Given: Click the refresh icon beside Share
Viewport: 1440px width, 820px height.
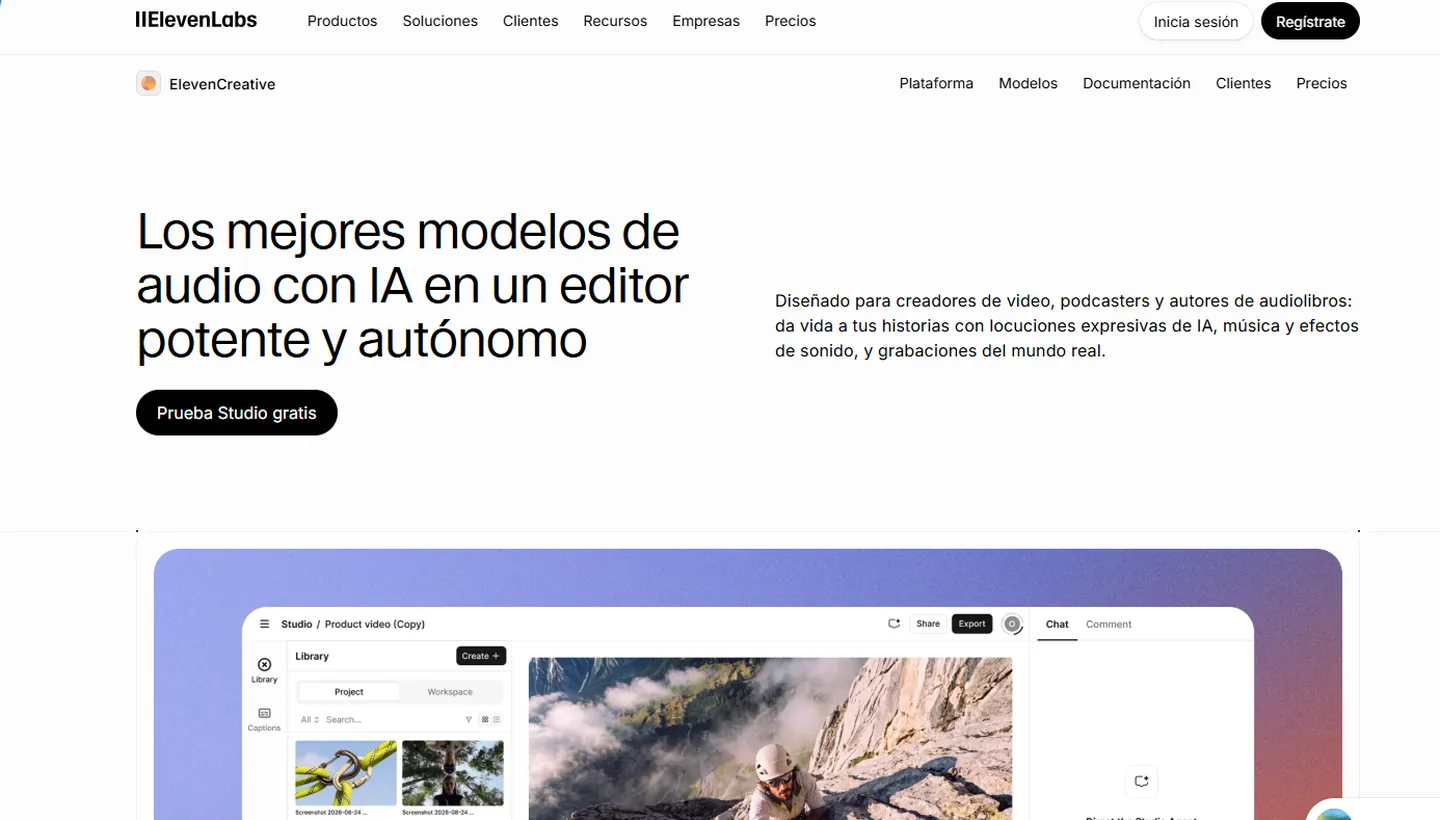Looking at the screenshot, I should [894, 624].
